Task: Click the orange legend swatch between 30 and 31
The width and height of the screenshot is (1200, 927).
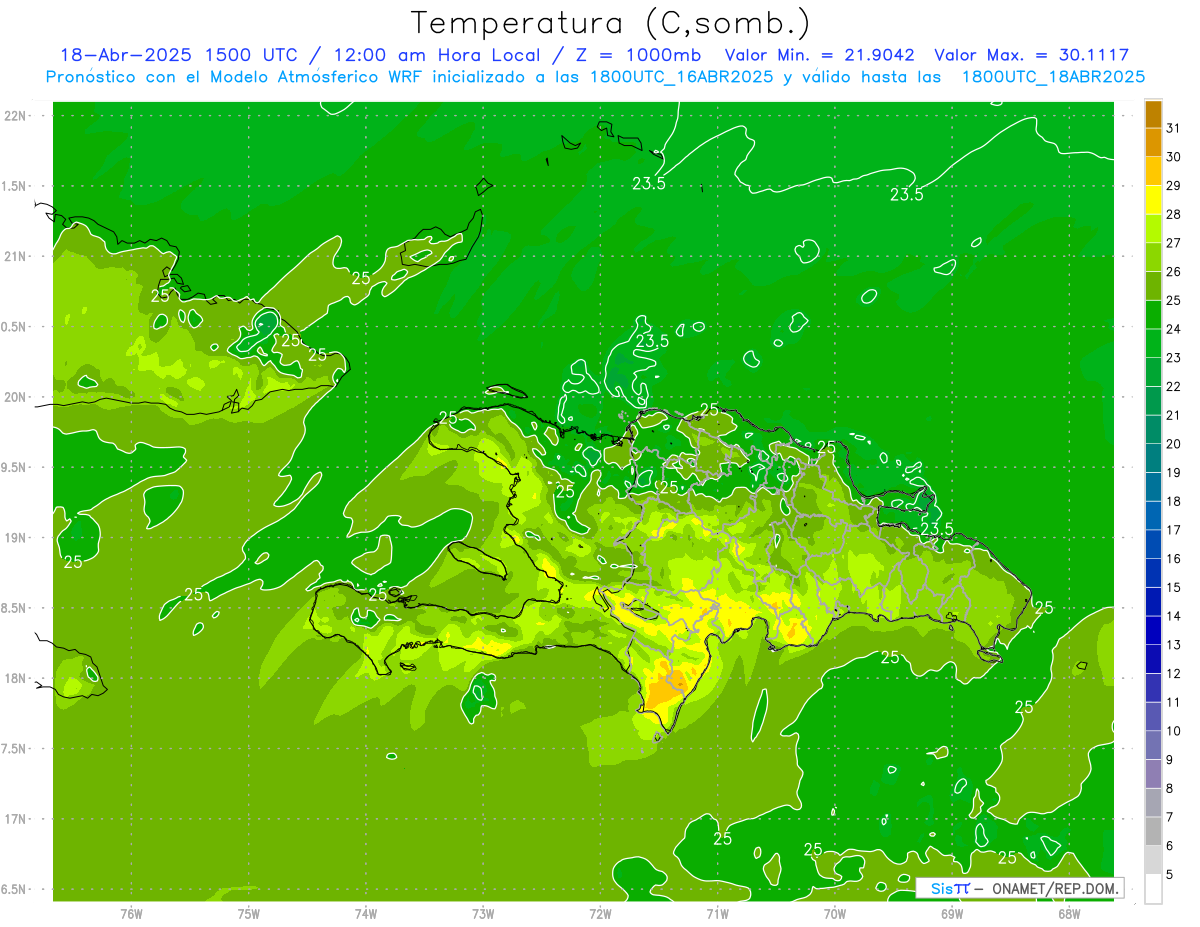Action: (1153, 143)
